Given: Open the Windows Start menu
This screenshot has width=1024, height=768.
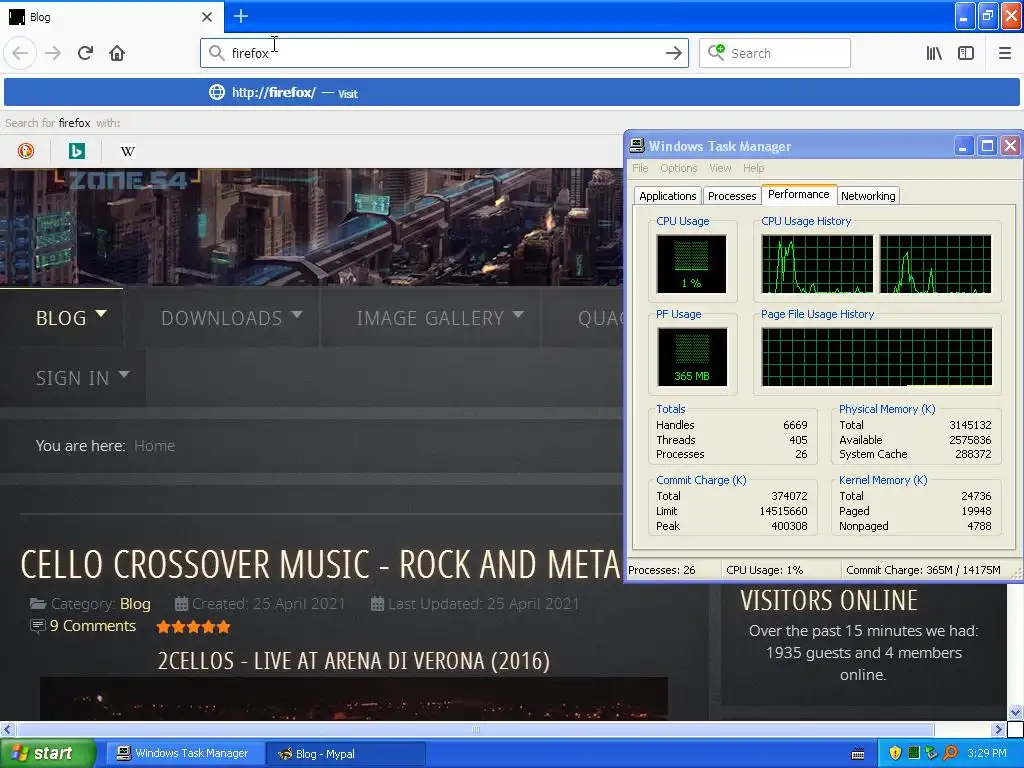Looking at the screenshot, I should (x=47, y=754).
